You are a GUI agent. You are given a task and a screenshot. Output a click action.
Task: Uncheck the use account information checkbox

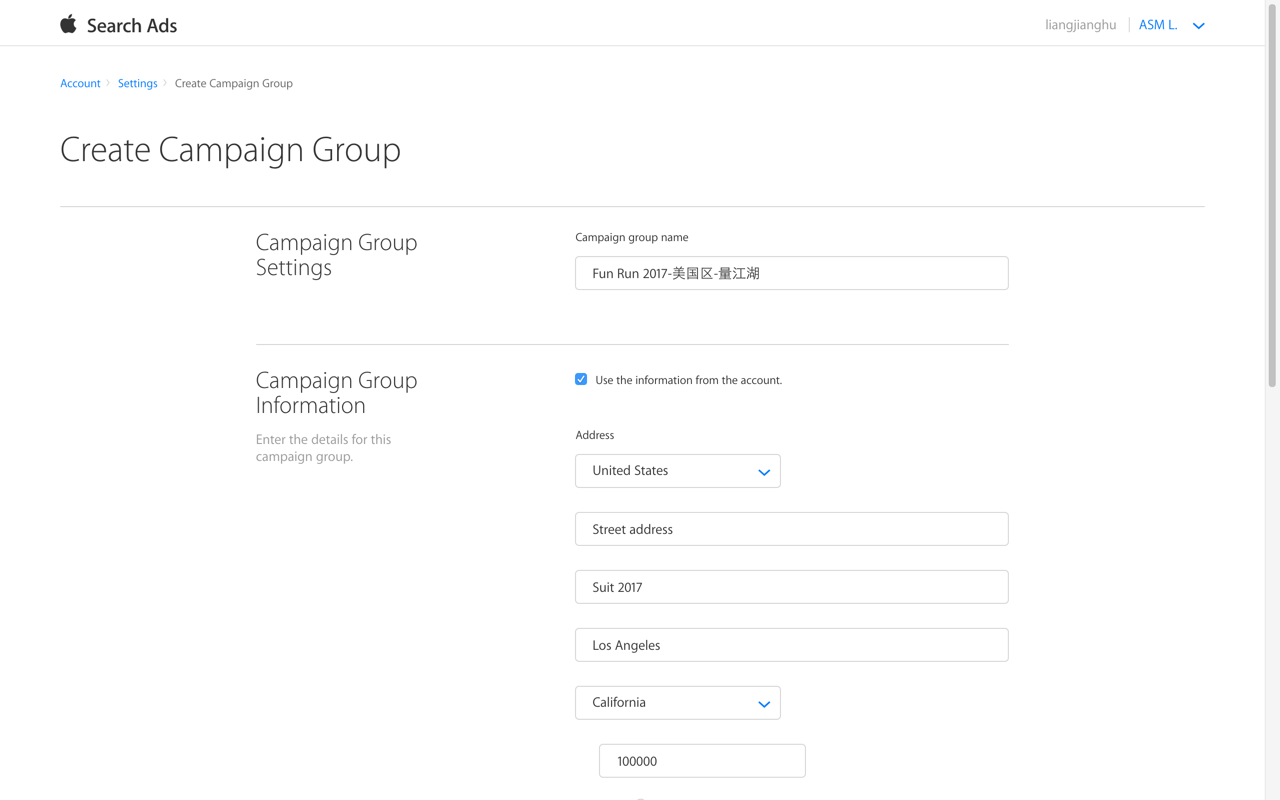point(581,379)
